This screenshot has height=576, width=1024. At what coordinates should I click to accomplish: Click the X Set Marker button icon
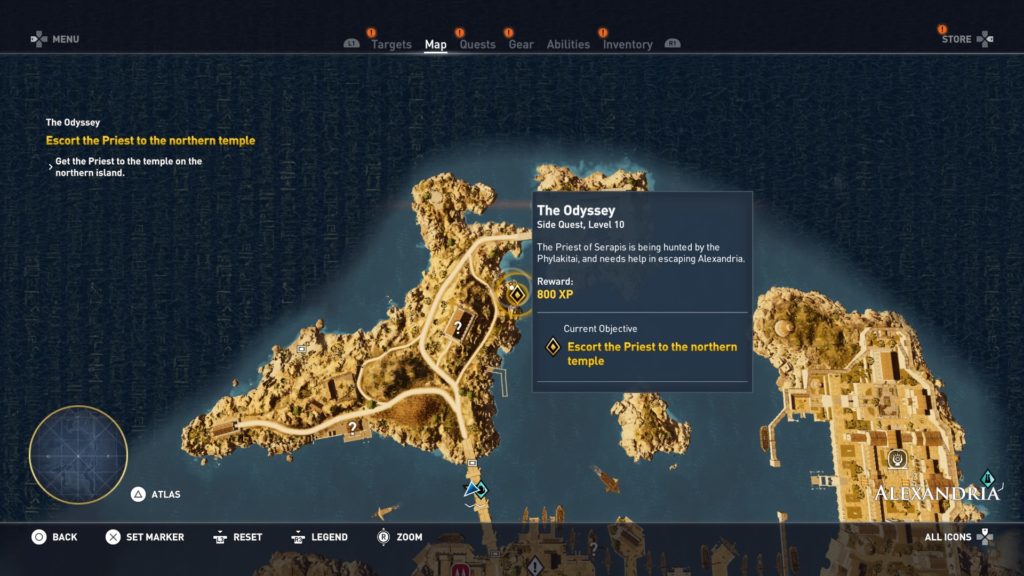pos(112,537)
